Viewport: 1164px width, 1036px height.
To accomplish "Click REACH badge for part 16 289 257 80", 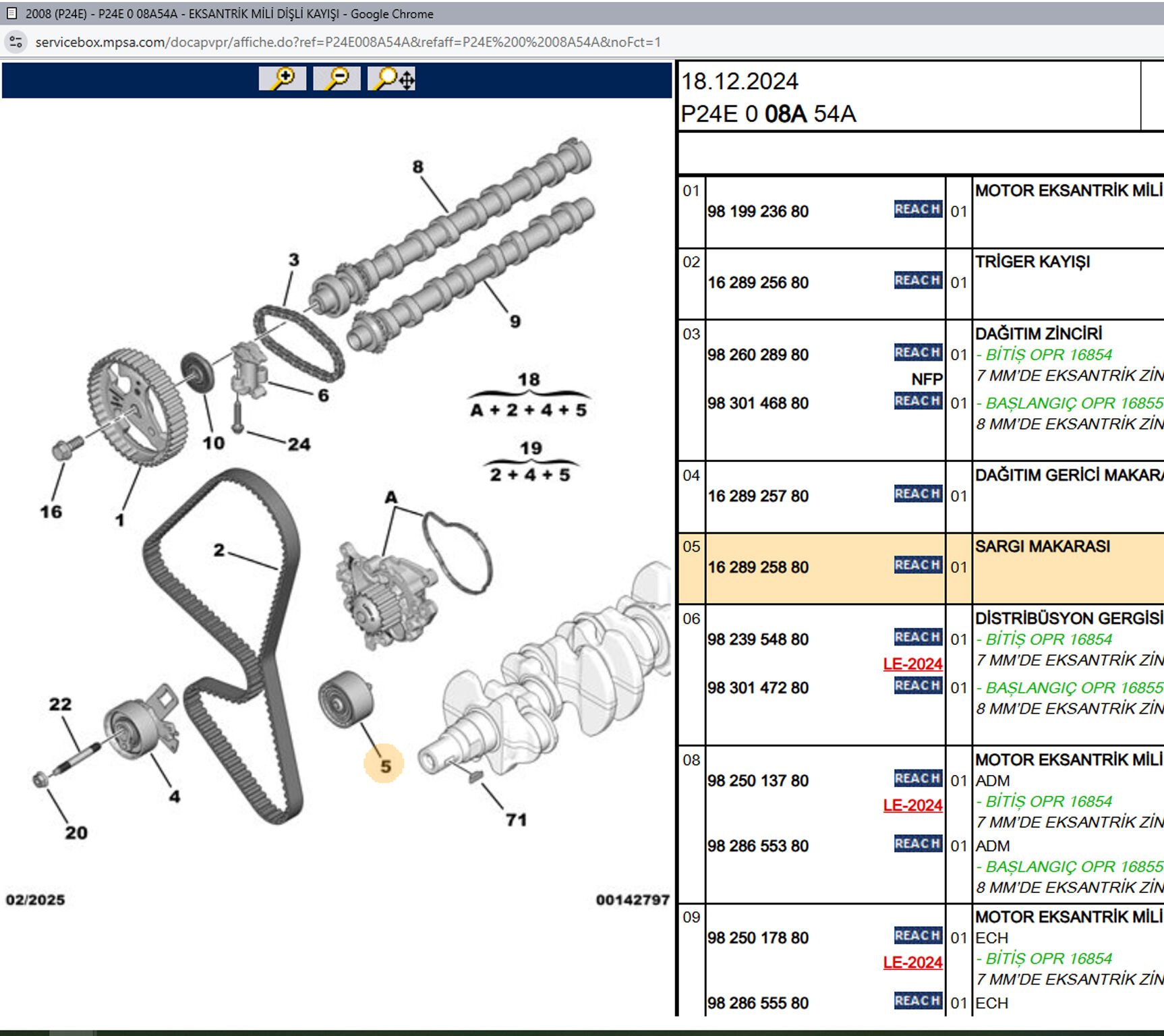I will tap(917, 494).
